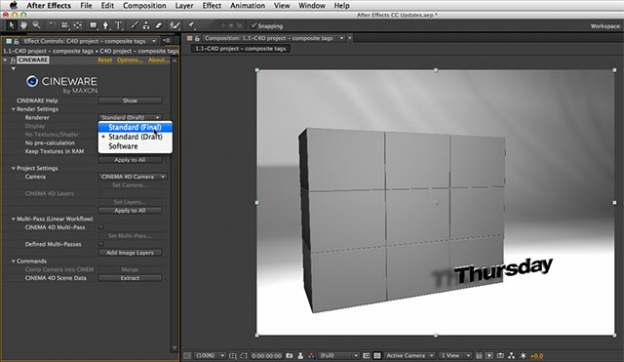This screenshot has height=362, width=624.
Task: Toggle the CINEWARE effect fx switch
Action: 13,60
